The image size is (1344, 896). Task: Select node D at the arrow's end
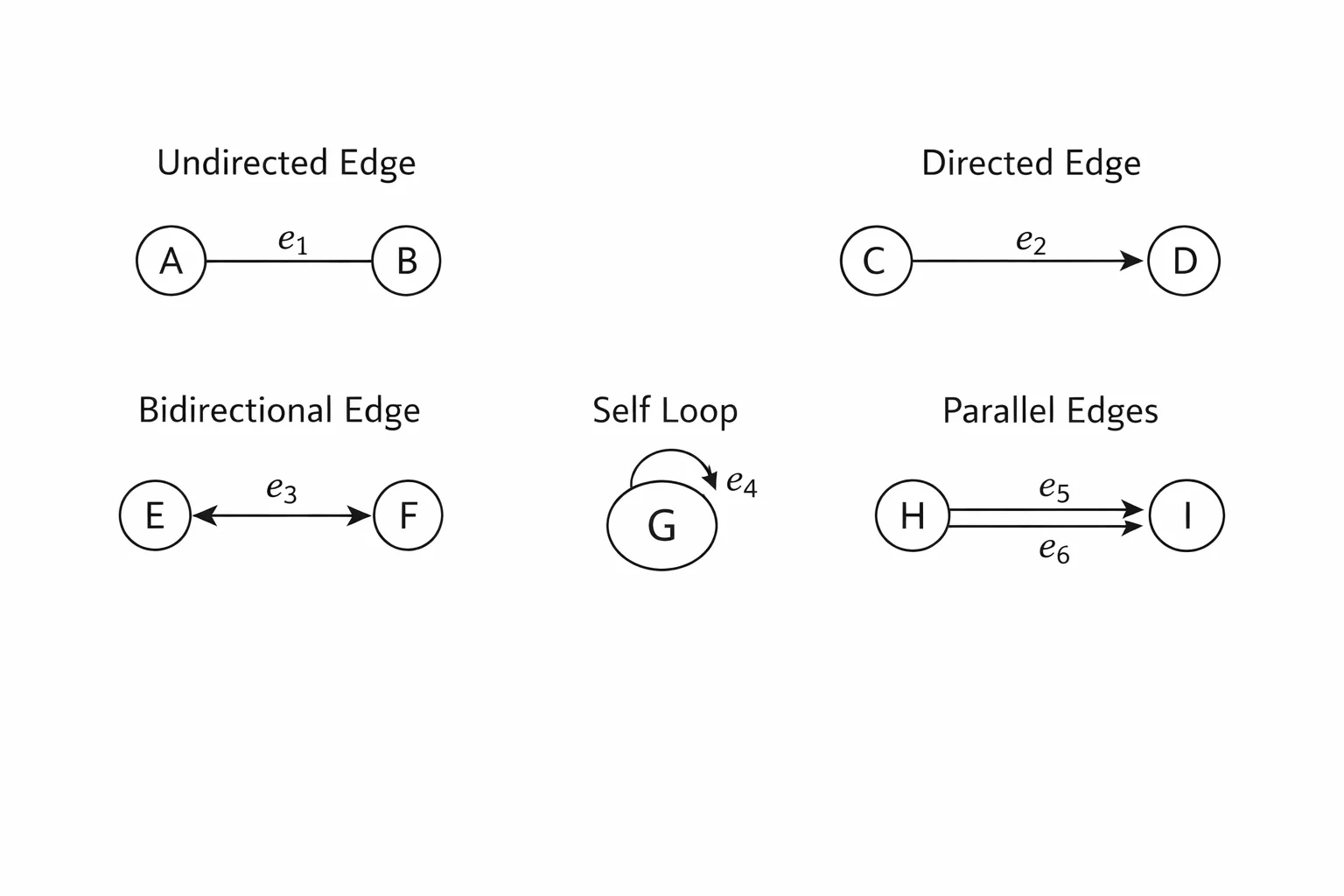pyautogui.click(x=1184, y=261)
